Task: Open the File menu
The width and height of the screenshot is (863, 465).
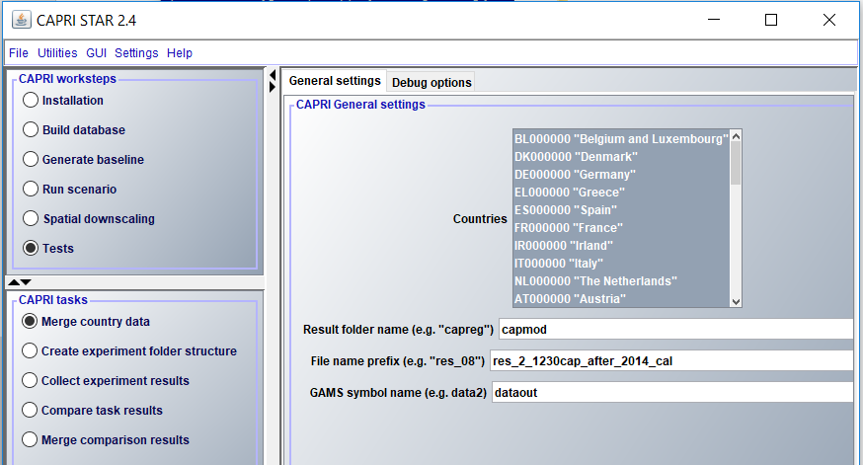Action: [x=18, y=53]
